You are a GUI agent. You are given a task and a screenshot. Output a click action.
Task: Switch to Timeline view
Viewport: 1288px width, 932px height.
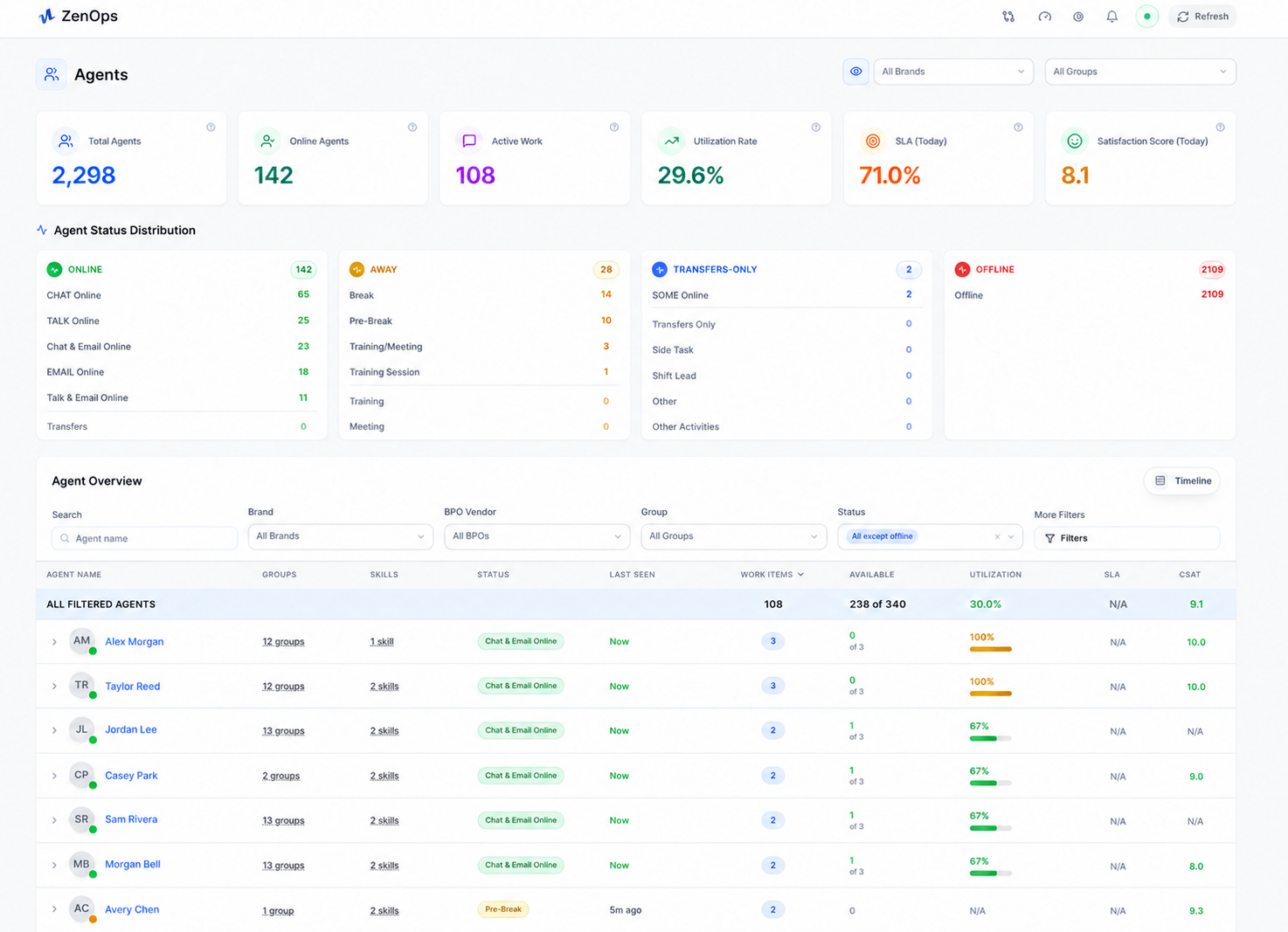1182,481
